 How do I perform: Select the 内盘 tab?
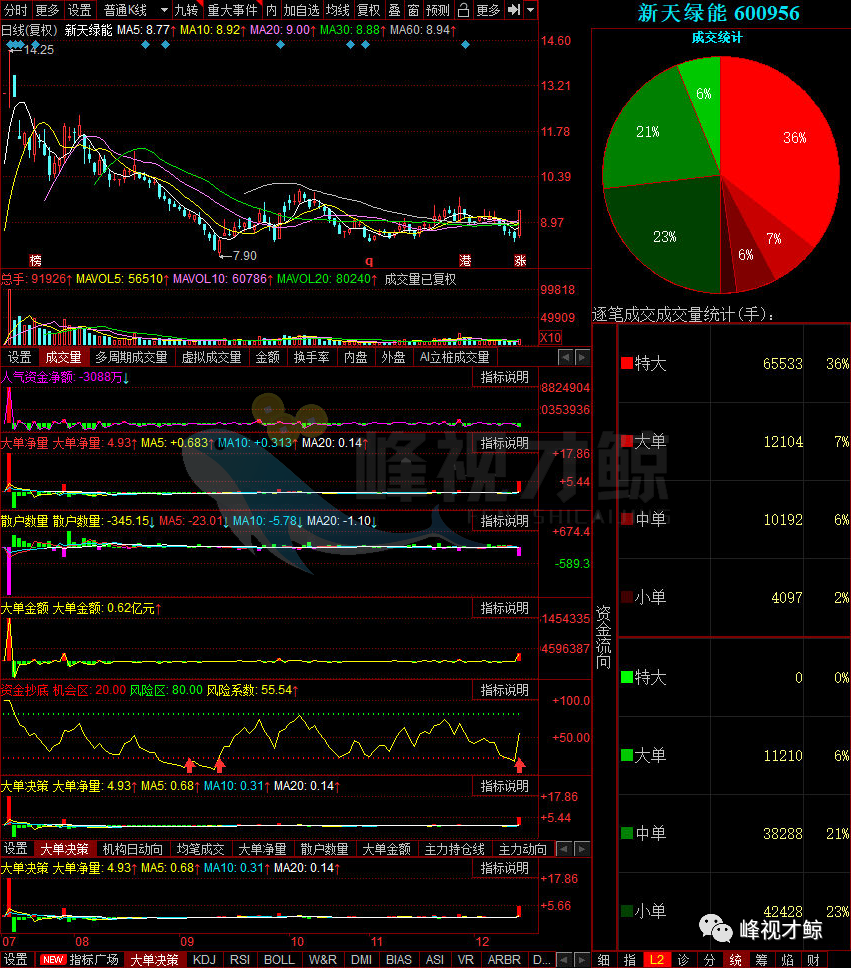pyautogui.click(x=356, y=357)
